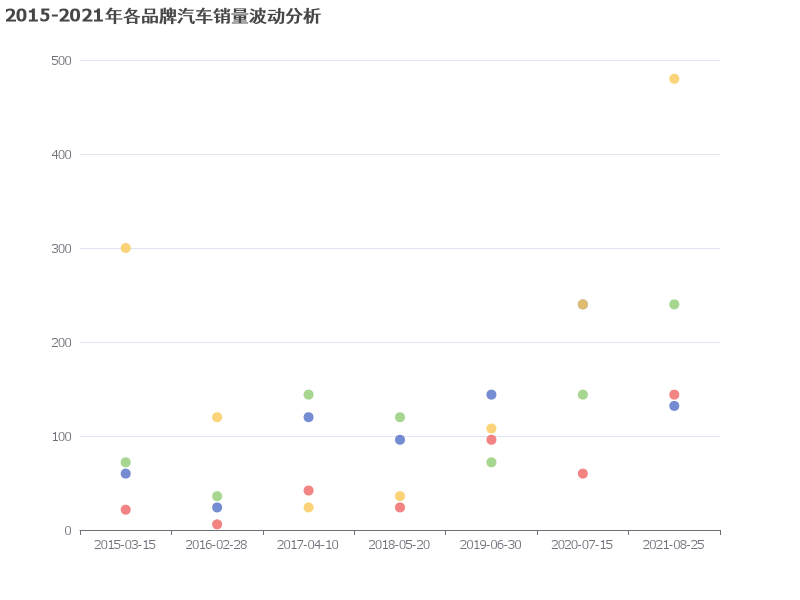
Task: Pick the blue point above 2016-02-28
Action: (x=217, y=507)
